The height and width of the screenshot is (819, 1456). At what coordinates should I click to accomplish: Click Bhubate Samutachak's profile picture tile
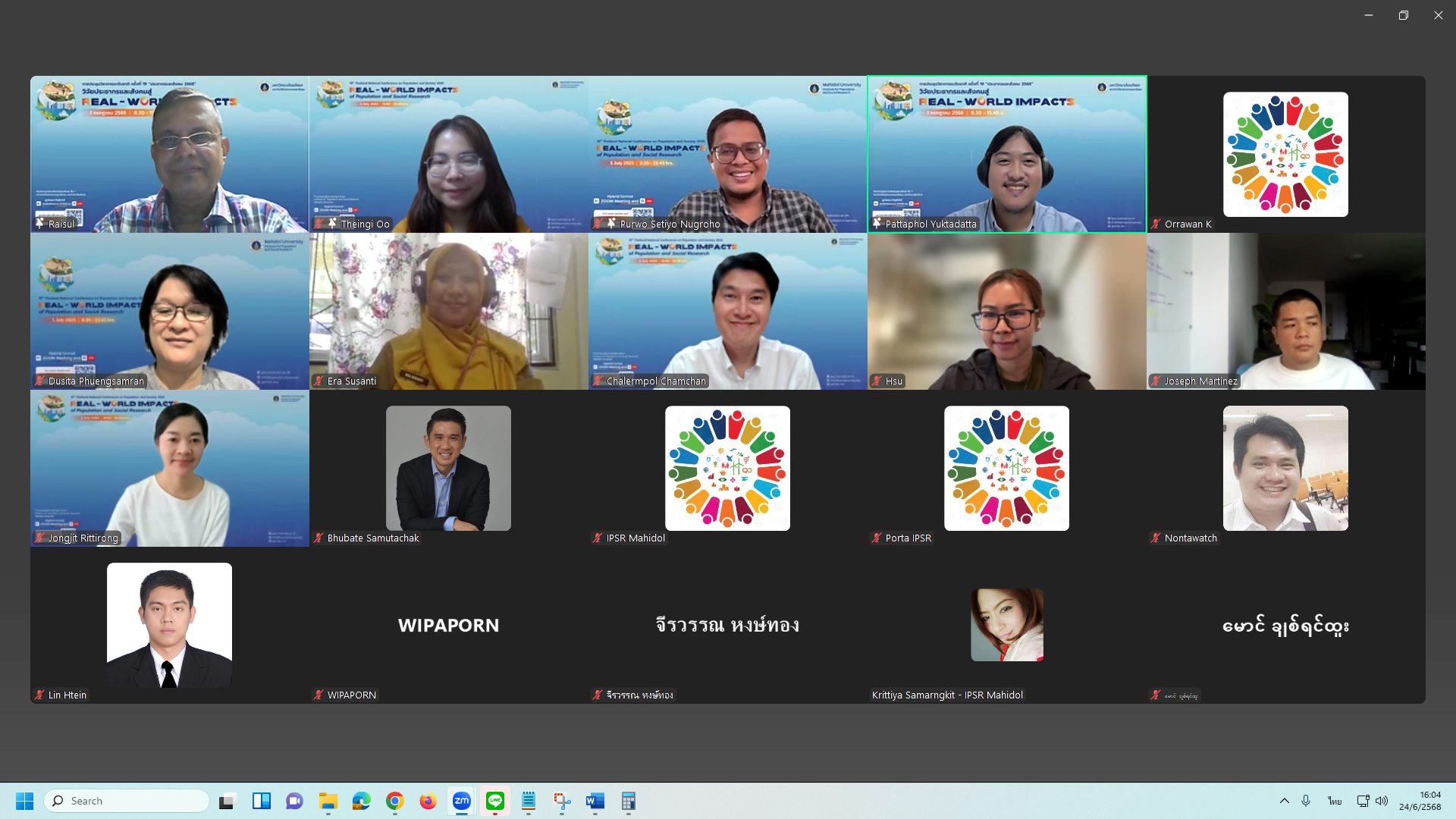coord(448,468)
